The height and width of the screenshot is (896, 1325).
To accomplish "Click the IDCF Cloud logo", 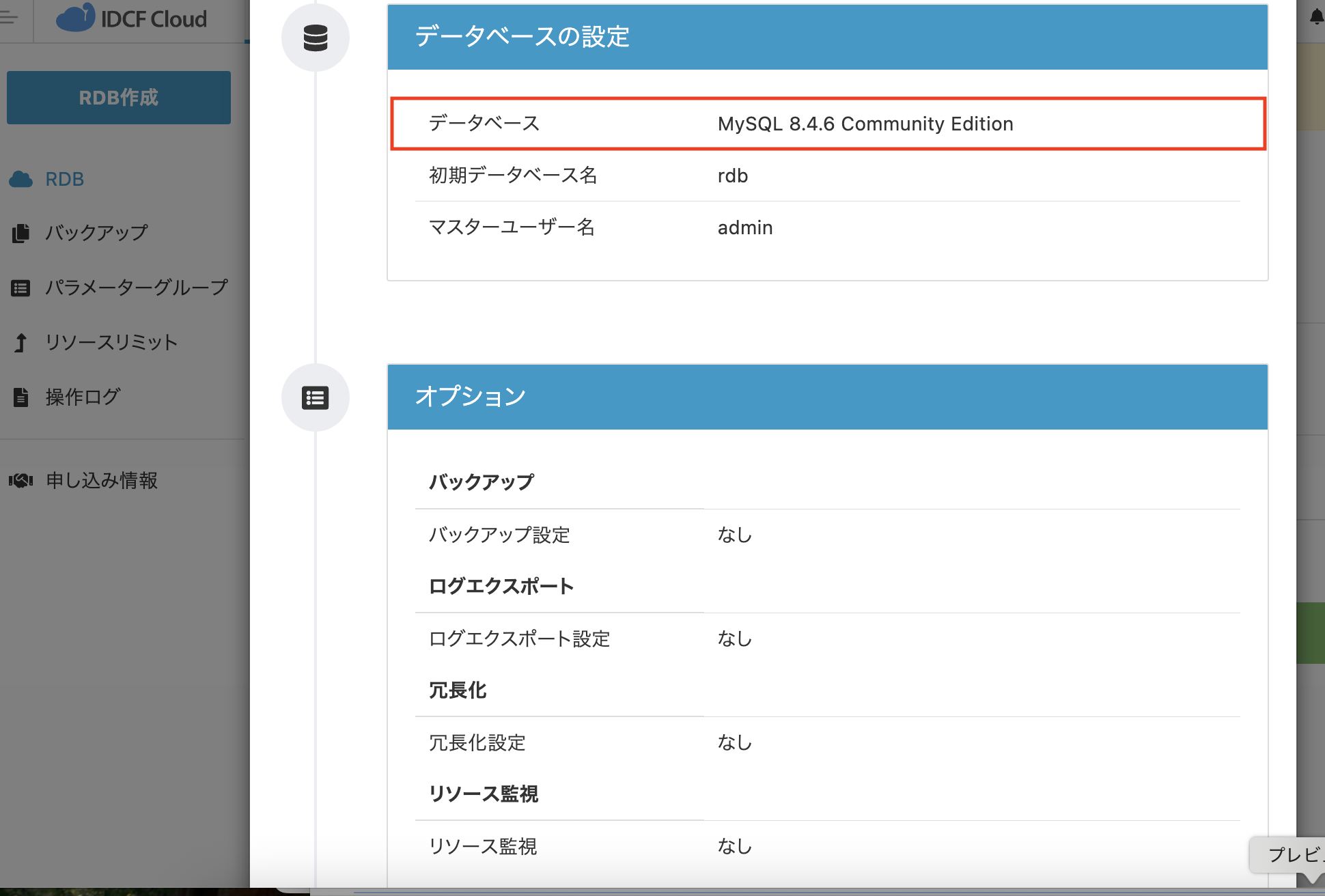I will 132,18.
